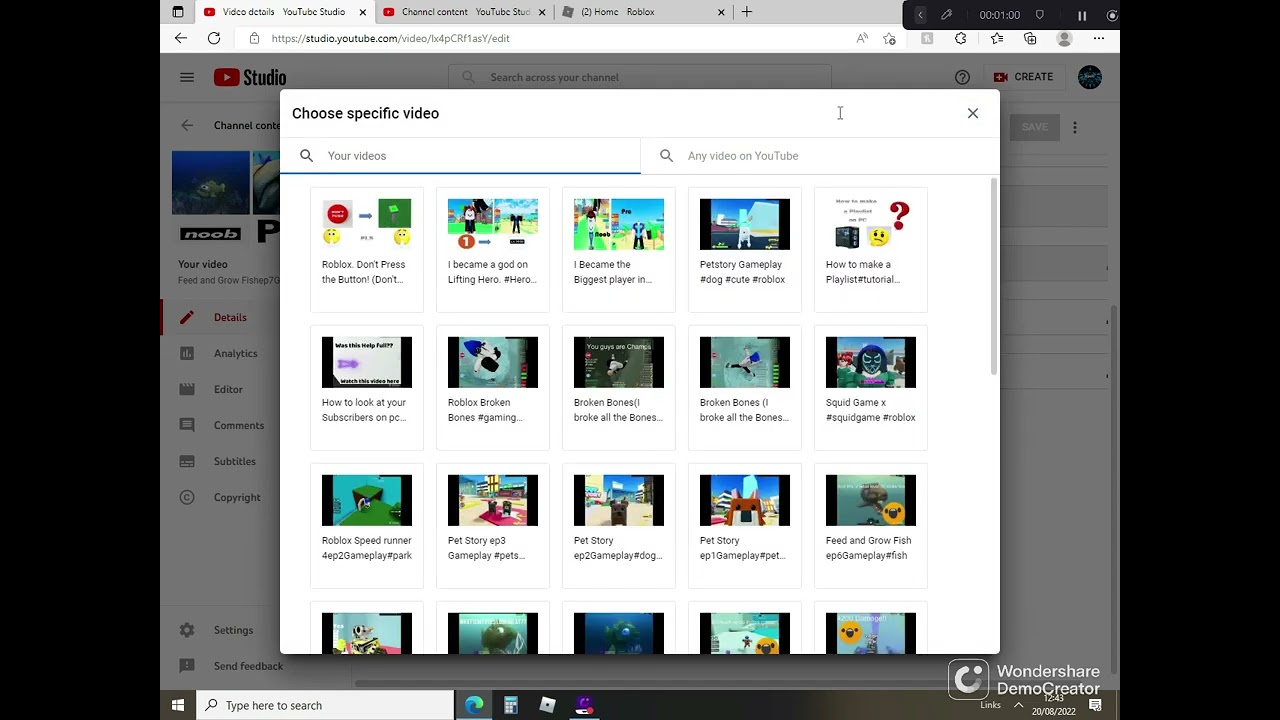Click the channel avatar in Studio header
The image size is (1280, 720).
click(1090, 77)
